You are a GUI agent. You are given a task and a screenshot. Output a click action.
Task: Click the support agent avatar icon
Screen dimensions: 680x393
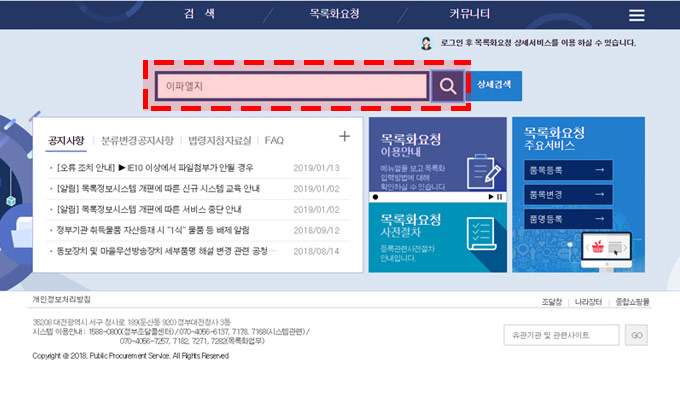[x=426, y=43]
